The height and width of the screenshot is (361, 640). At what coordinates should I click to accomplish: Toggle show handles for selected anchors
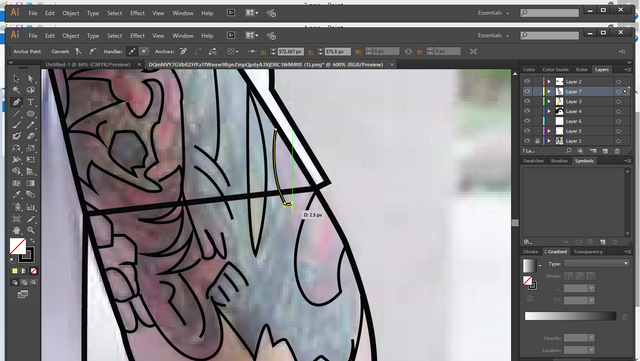(132, 51)
